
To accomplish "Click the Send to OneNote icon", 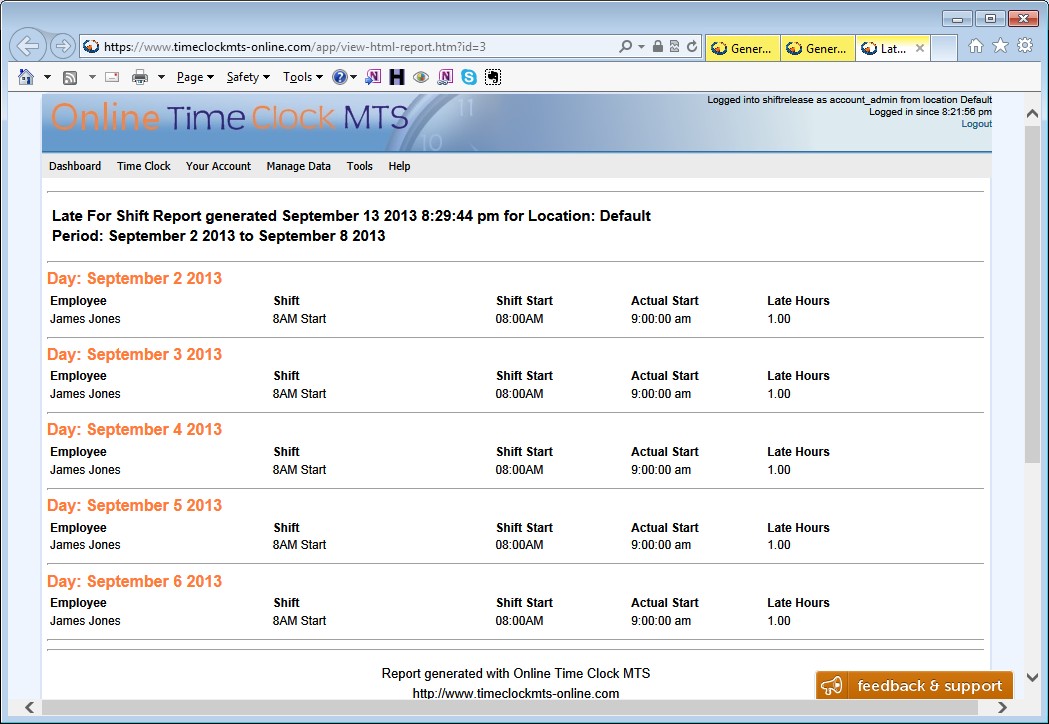I will click(x=373, y=77).
